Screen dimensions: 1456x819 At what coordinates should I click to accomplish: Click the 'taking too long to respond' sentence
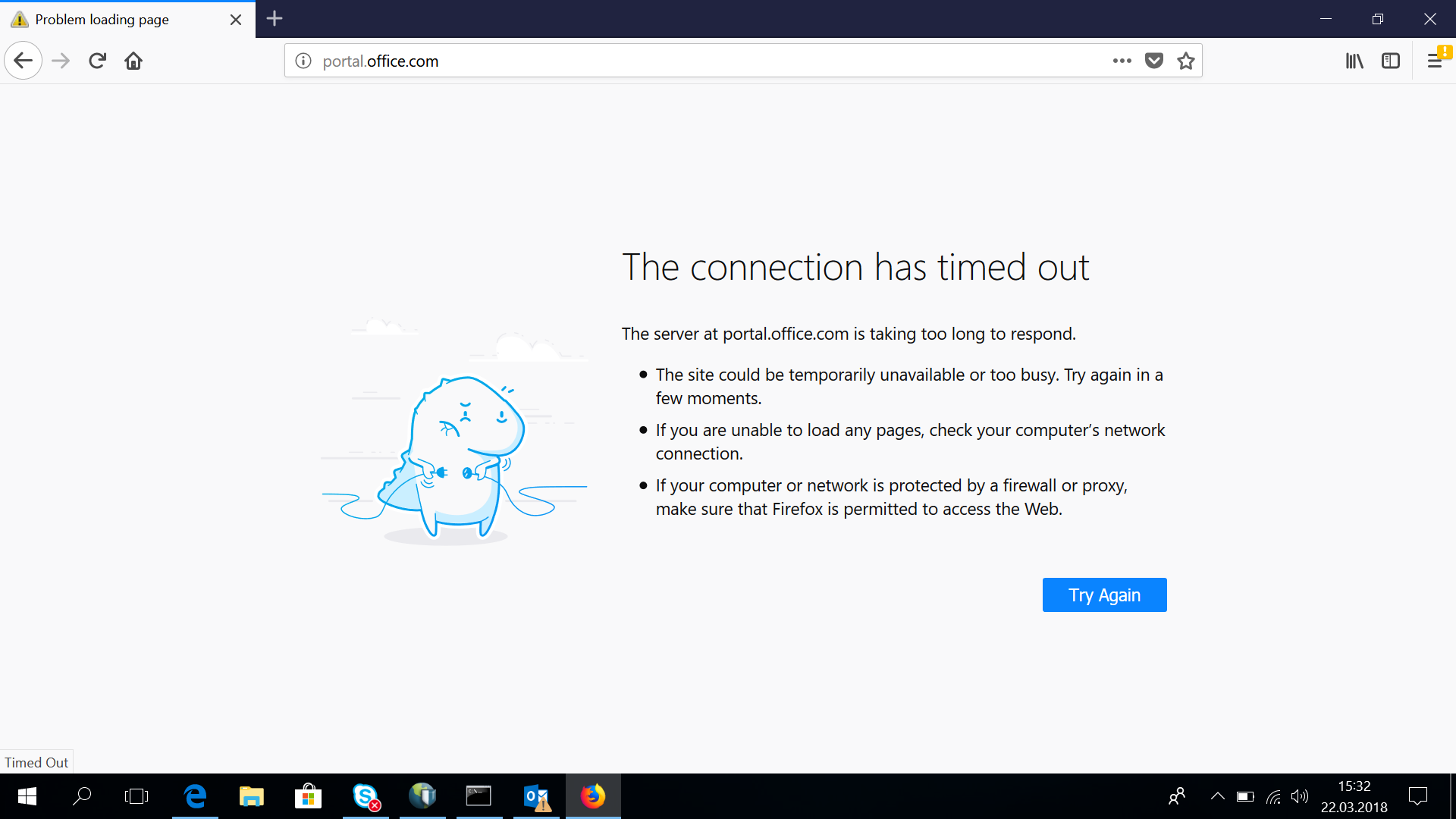[849, 334]
